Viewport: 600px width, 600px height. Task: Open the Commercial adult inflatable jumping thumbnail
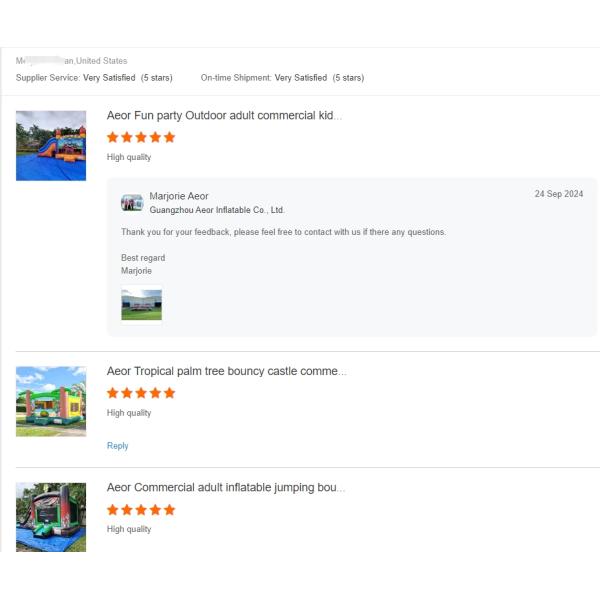pyautogui.click(x=51, y=517)
